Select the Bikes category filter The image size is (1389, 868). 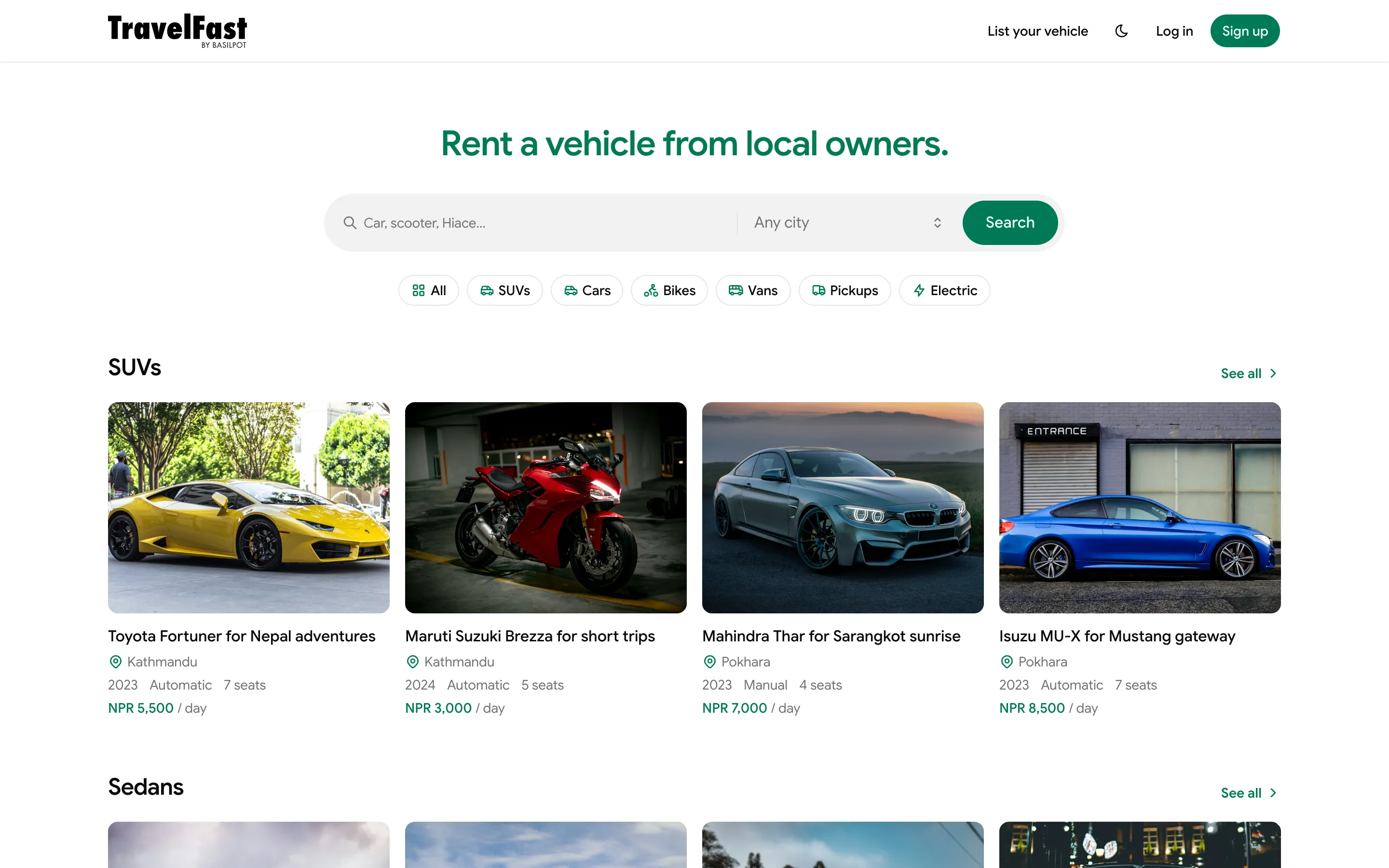click(x=669, y=290)
